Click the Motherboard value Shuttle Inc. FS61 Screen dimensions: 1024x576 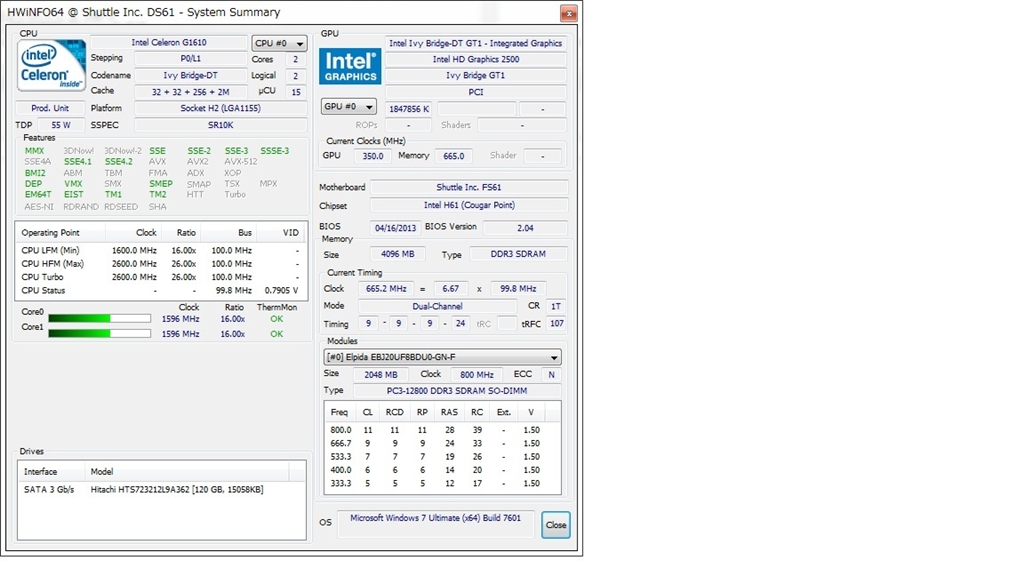tap(469, 187)
